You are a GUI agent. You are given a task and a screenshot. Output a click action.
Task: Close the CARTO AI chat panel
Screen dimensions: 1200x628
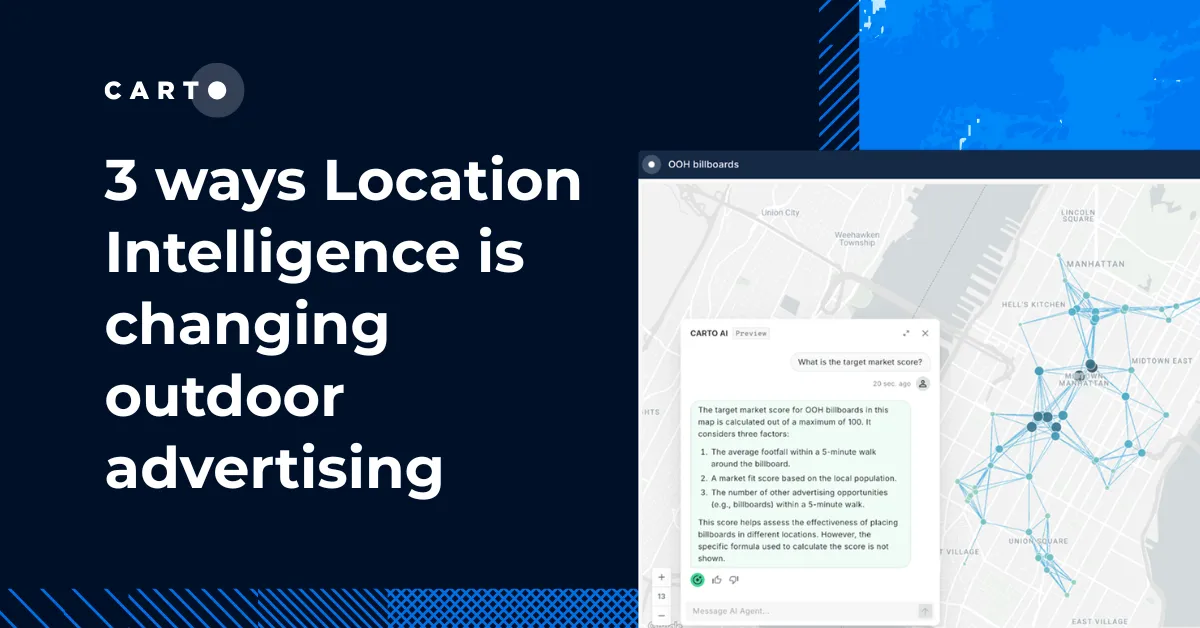tap(925, 333)
